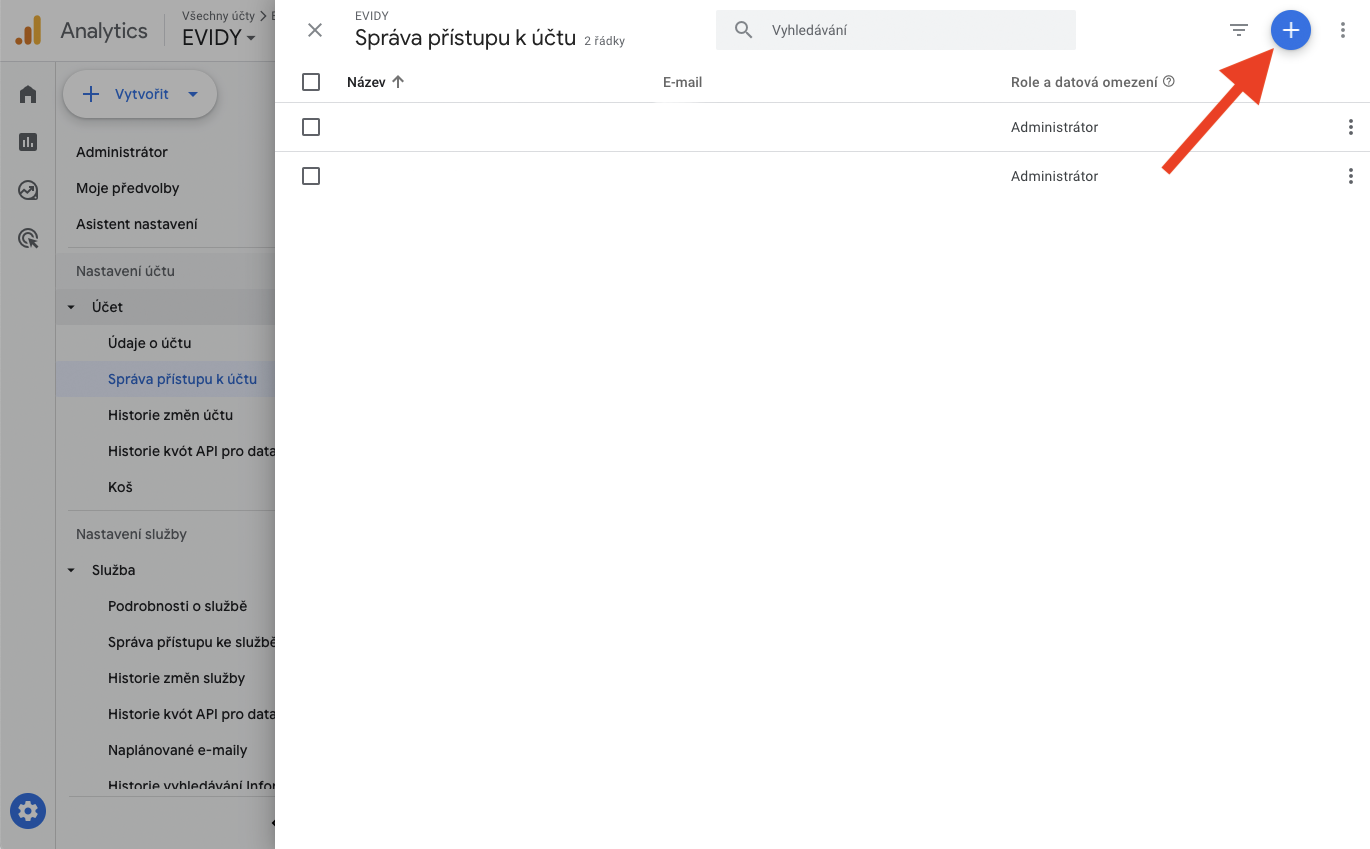Open Podrobnosti o službě

point(178,606)
